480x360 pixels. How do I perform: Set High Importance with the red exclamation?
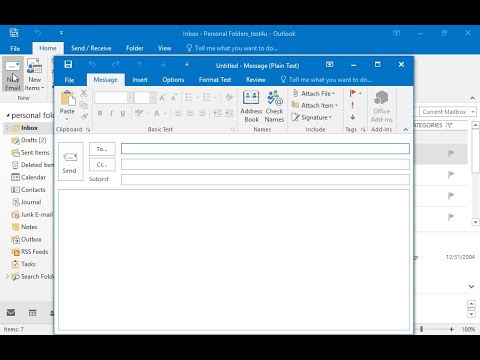[x=352, y=105]
